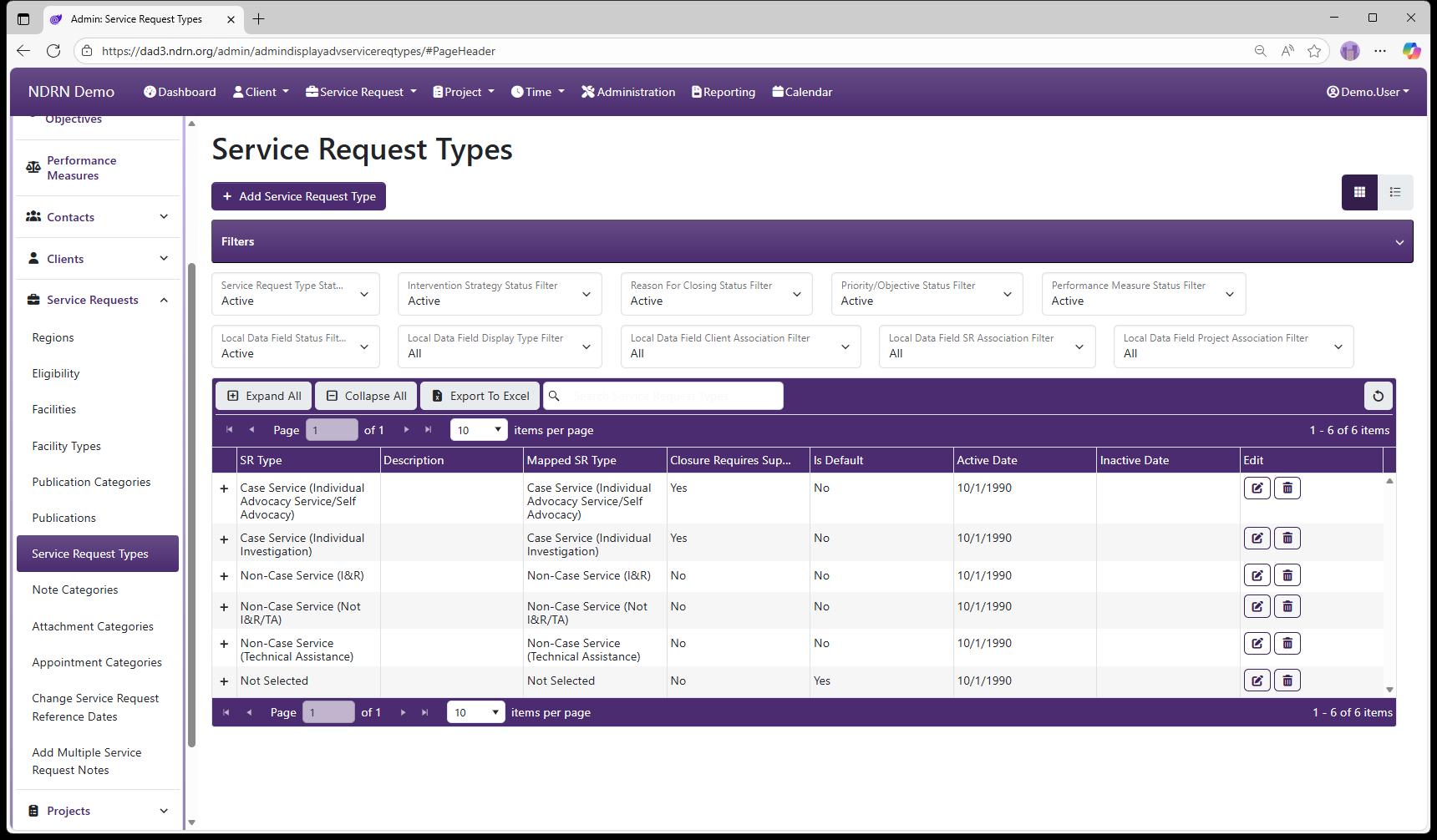Open Priority/Objective Status Filter dropdown

point(927,294)
